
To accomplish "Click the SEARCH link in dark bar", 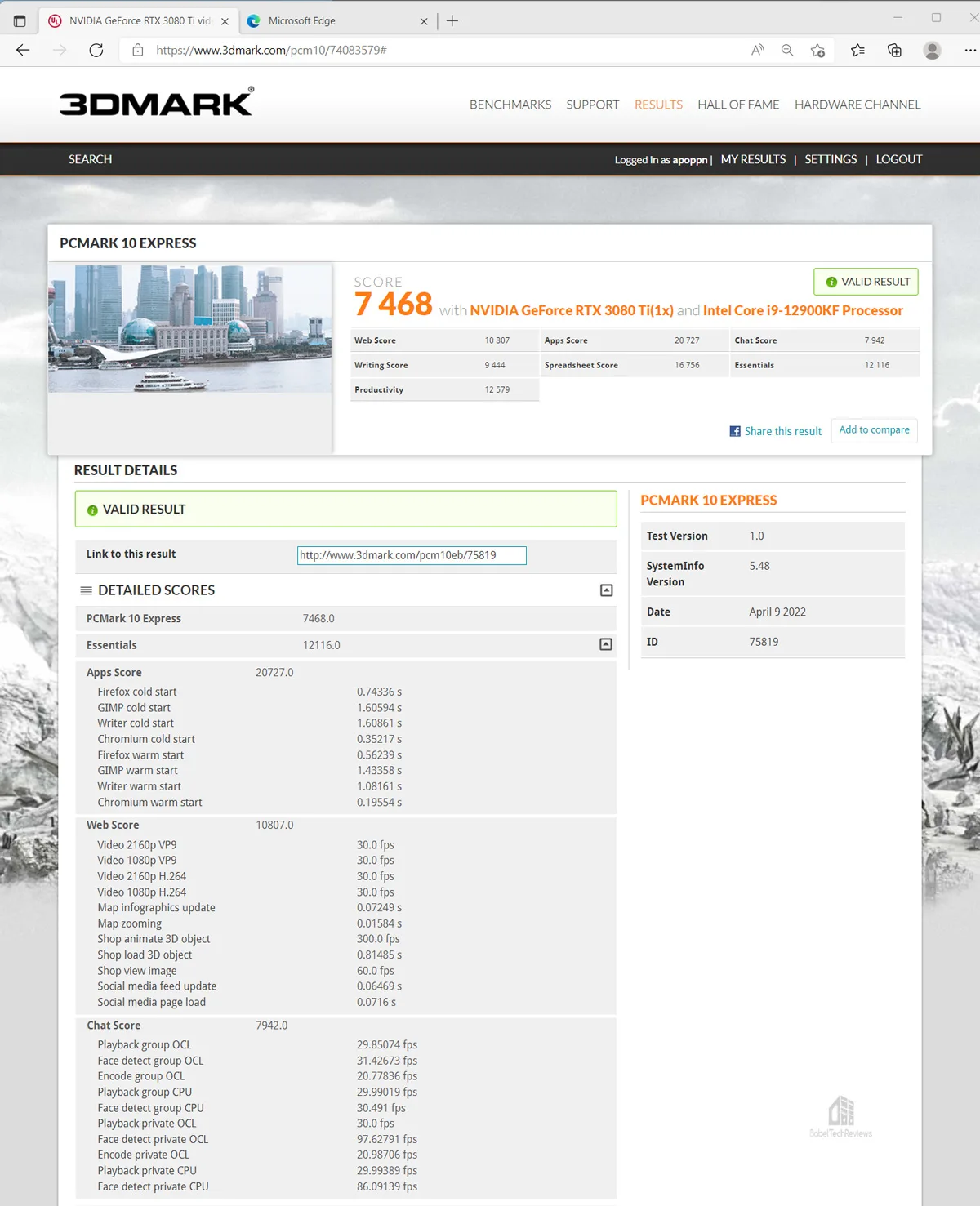I will pyautogui.click(x=90, y=159).
